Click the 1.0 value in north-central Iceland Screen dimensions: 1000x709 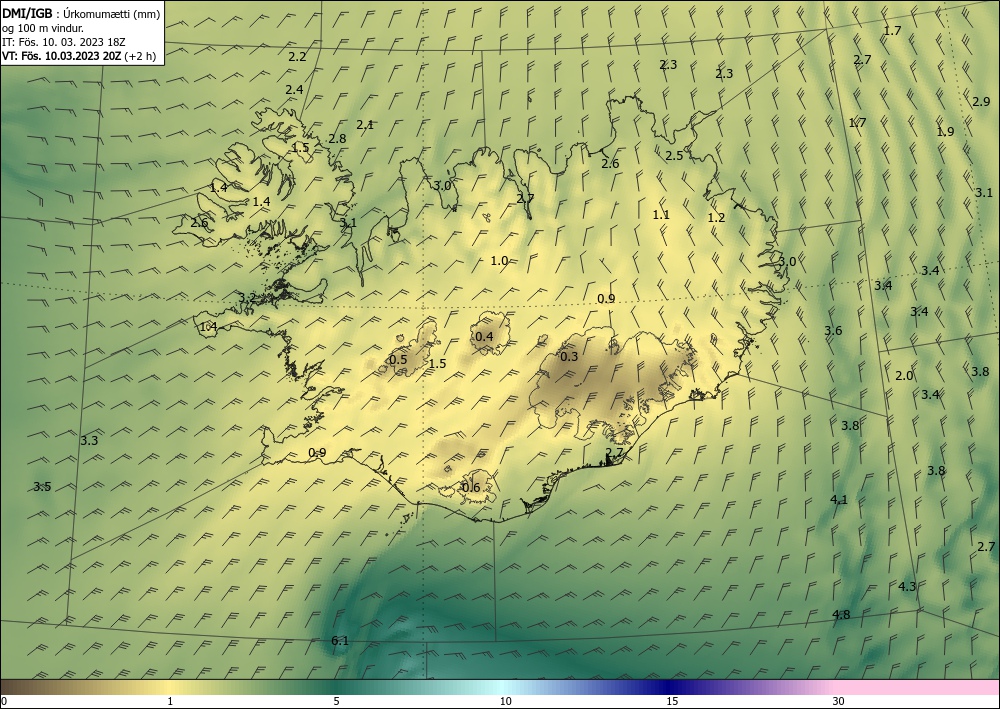pos(499,261)
